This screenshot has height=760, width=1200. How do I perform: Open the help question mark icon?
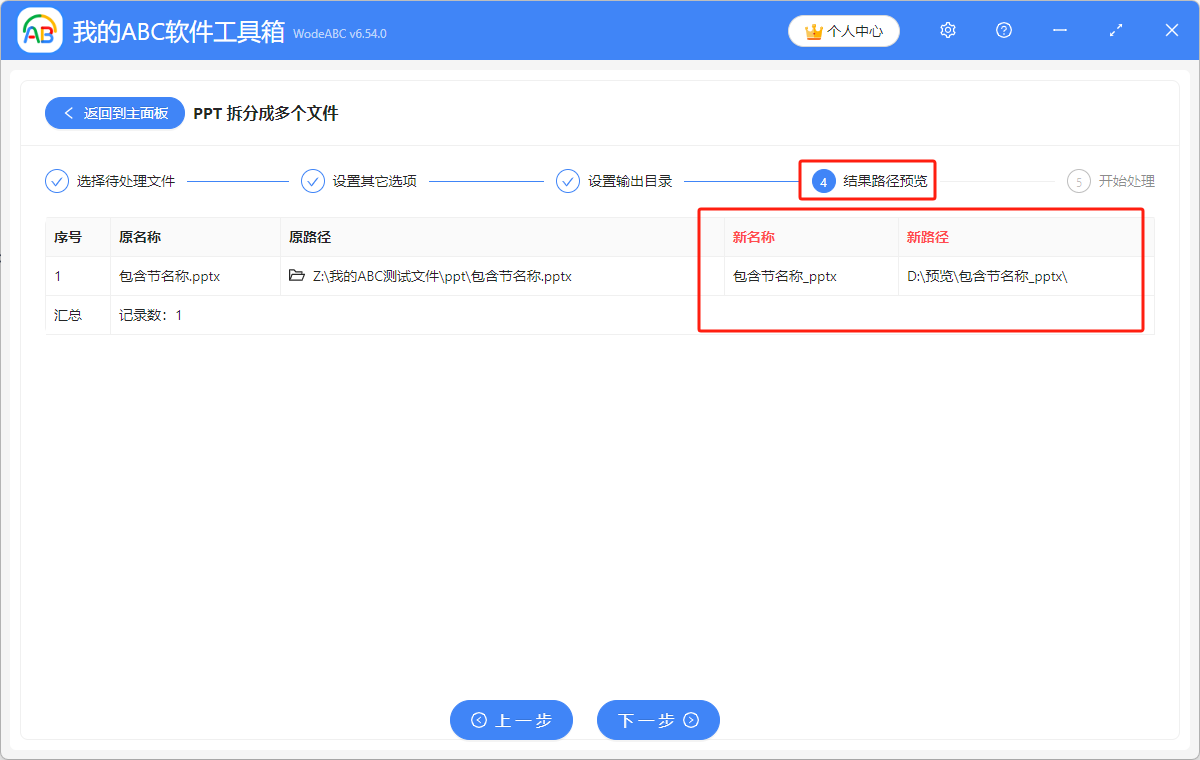point(1003,30)
